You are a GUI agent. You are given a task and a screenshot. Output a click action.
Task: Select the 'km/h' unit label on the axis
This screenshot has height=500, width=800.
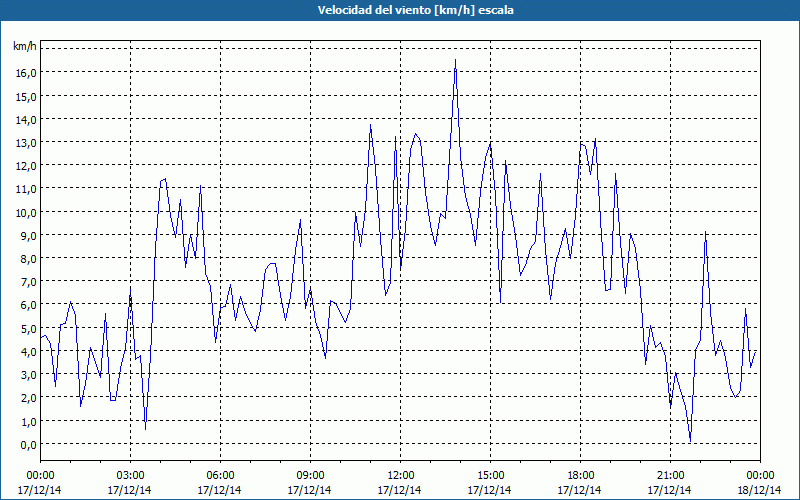click(24, 46)
